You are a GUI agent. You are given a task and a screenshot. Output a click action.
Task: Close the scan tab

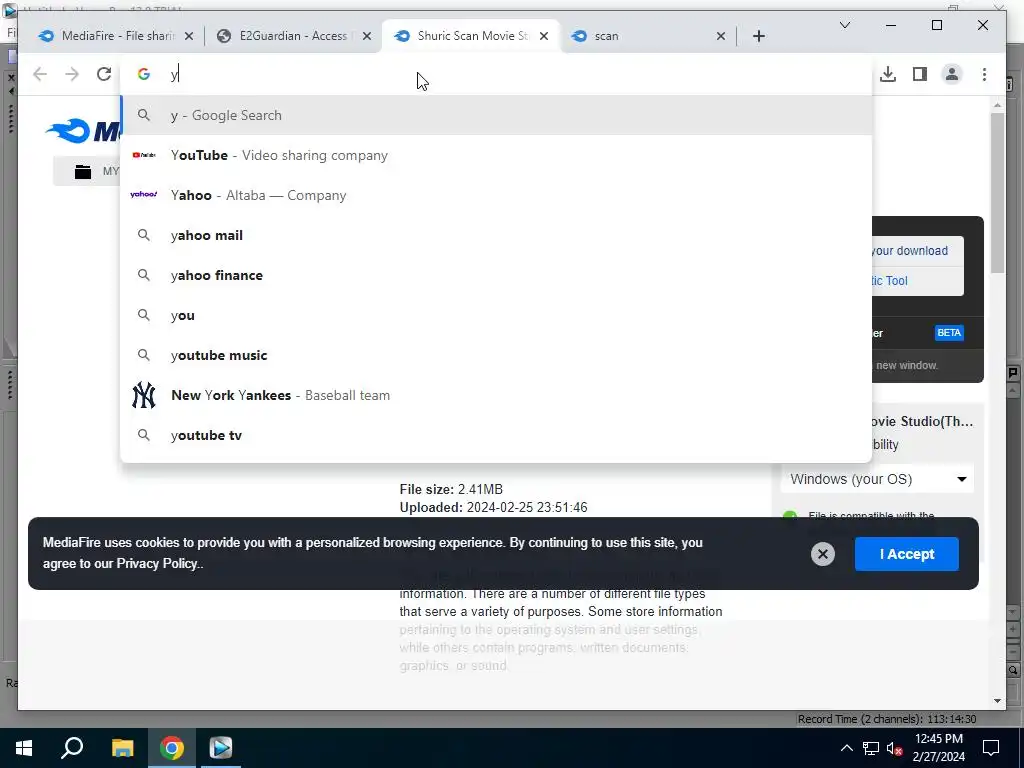tap(721, 36)
